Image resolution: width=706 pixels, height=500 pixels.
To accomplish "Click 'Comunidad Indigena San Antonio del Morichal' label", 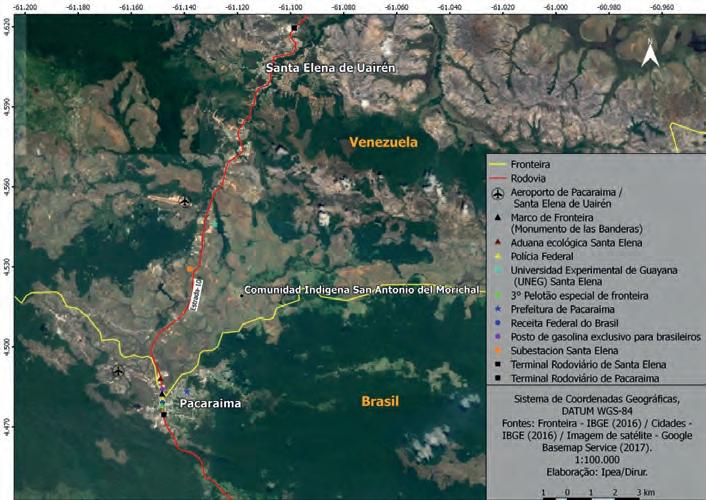I will coord(362,290).
